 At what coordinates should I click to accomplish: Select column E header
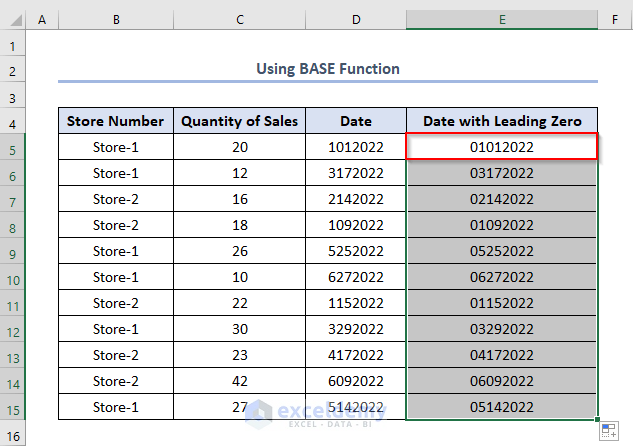[x=501, y=19]
